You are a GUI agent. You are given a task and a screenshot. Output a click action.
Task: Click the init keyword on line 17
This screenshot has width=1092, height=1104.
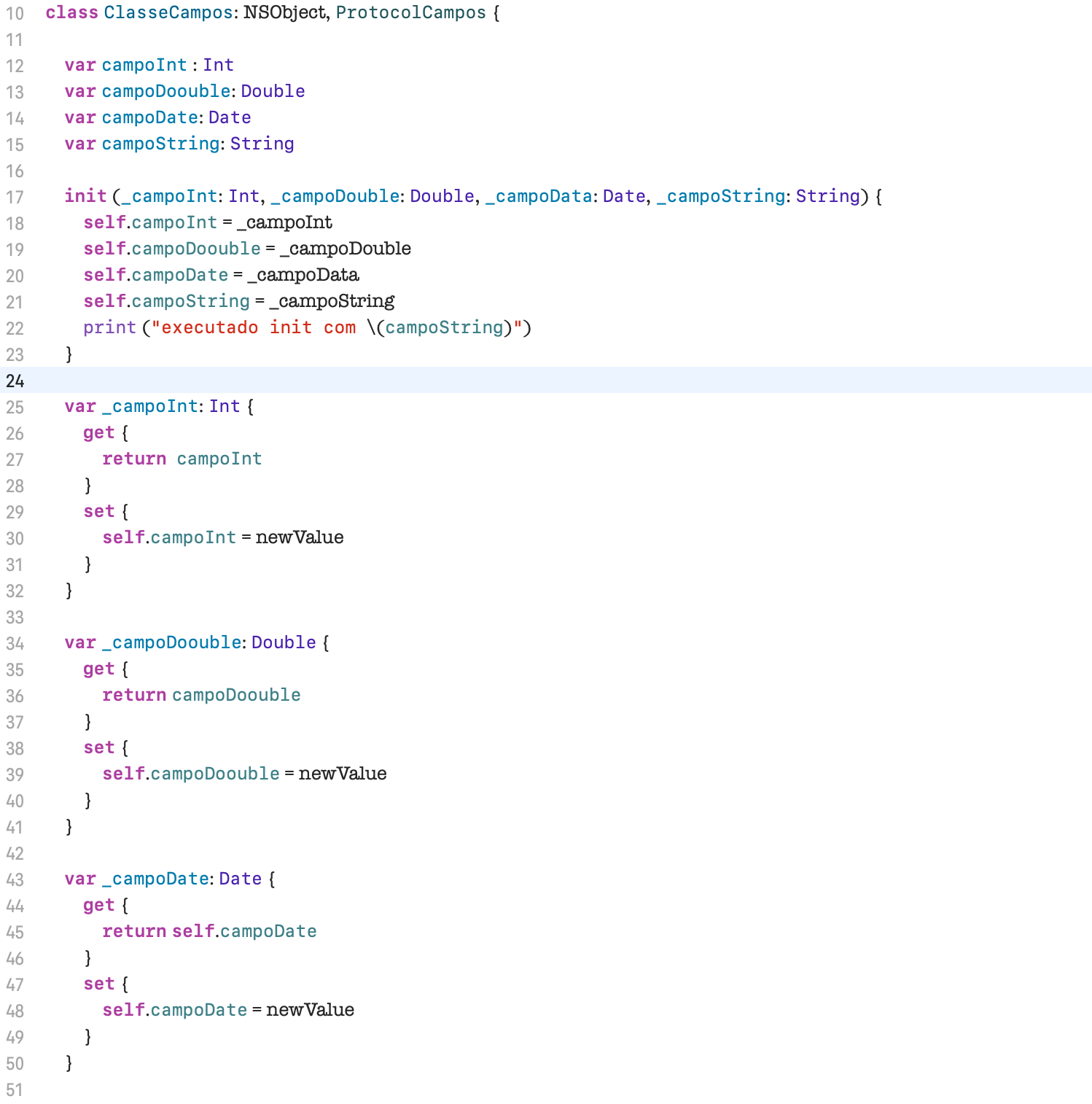(85, 197)
